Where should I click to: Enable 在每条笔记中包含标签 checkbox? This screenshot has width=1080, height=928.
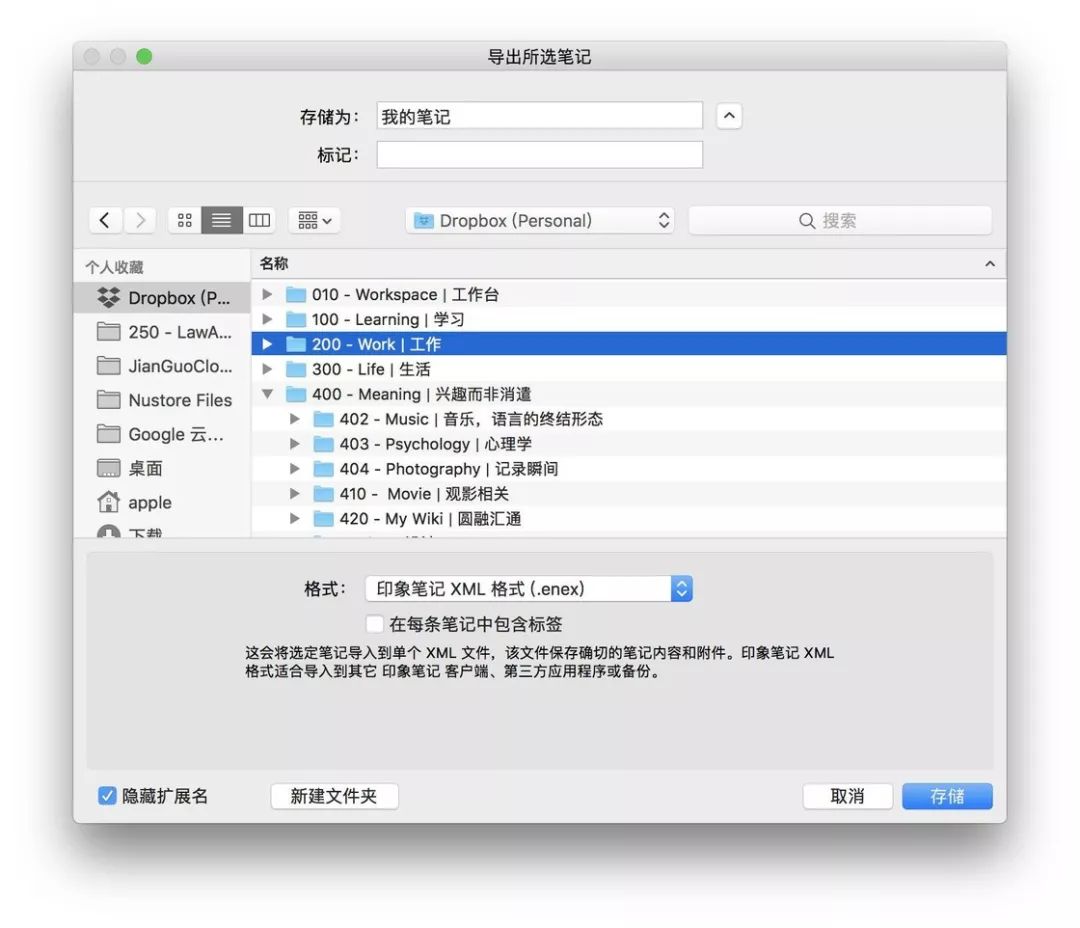[375, 624]
